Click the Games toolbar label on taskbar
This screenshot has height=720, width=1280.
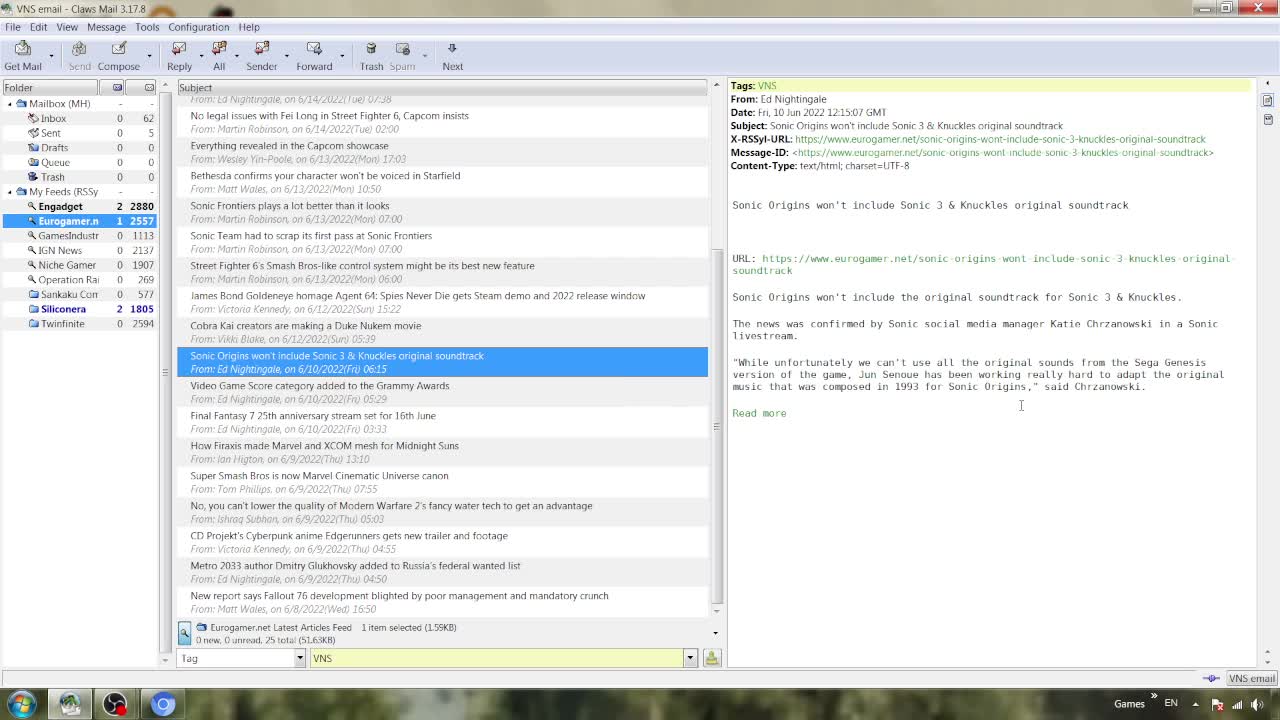coord(1129,704)
